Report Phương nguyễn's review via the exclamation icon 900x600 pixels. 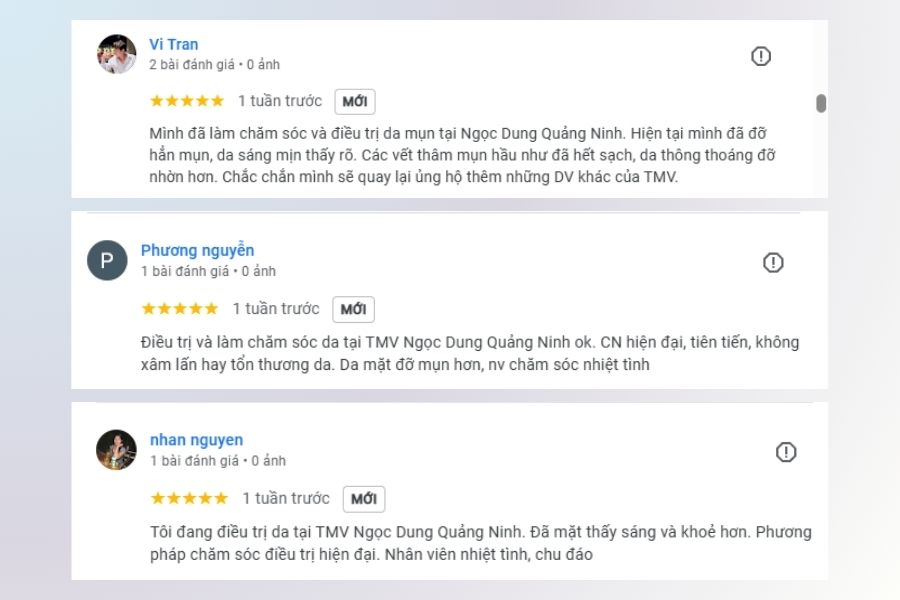[772, 262]
